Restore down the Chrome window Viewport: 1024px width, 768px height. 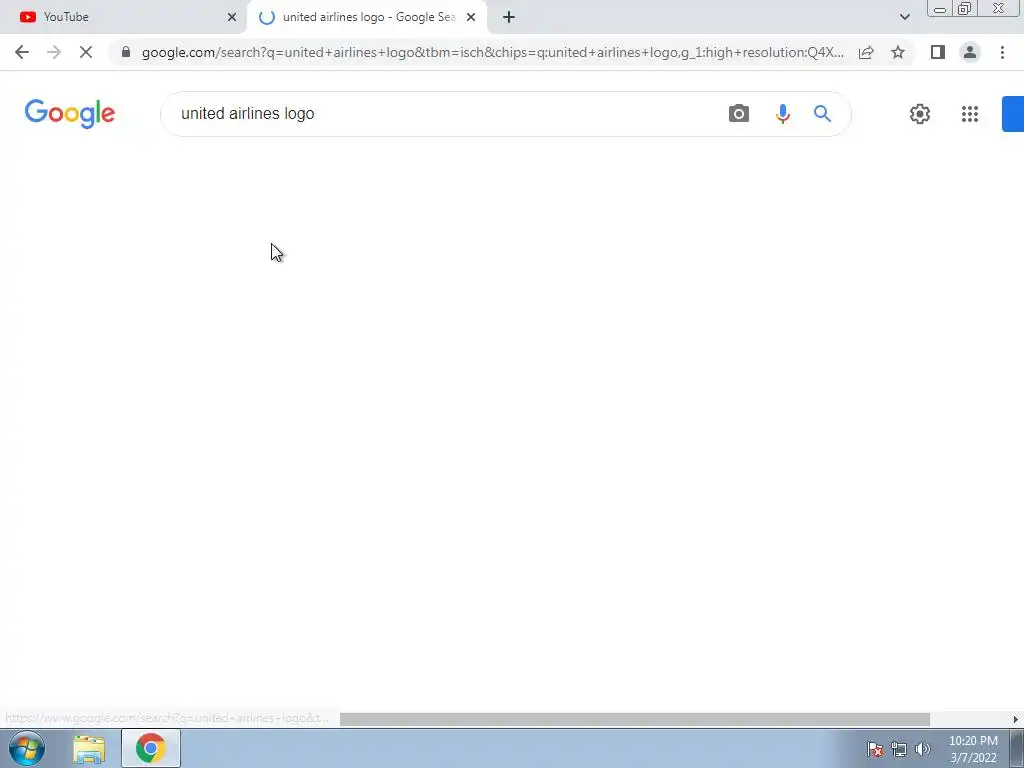(x=964, y=8)
